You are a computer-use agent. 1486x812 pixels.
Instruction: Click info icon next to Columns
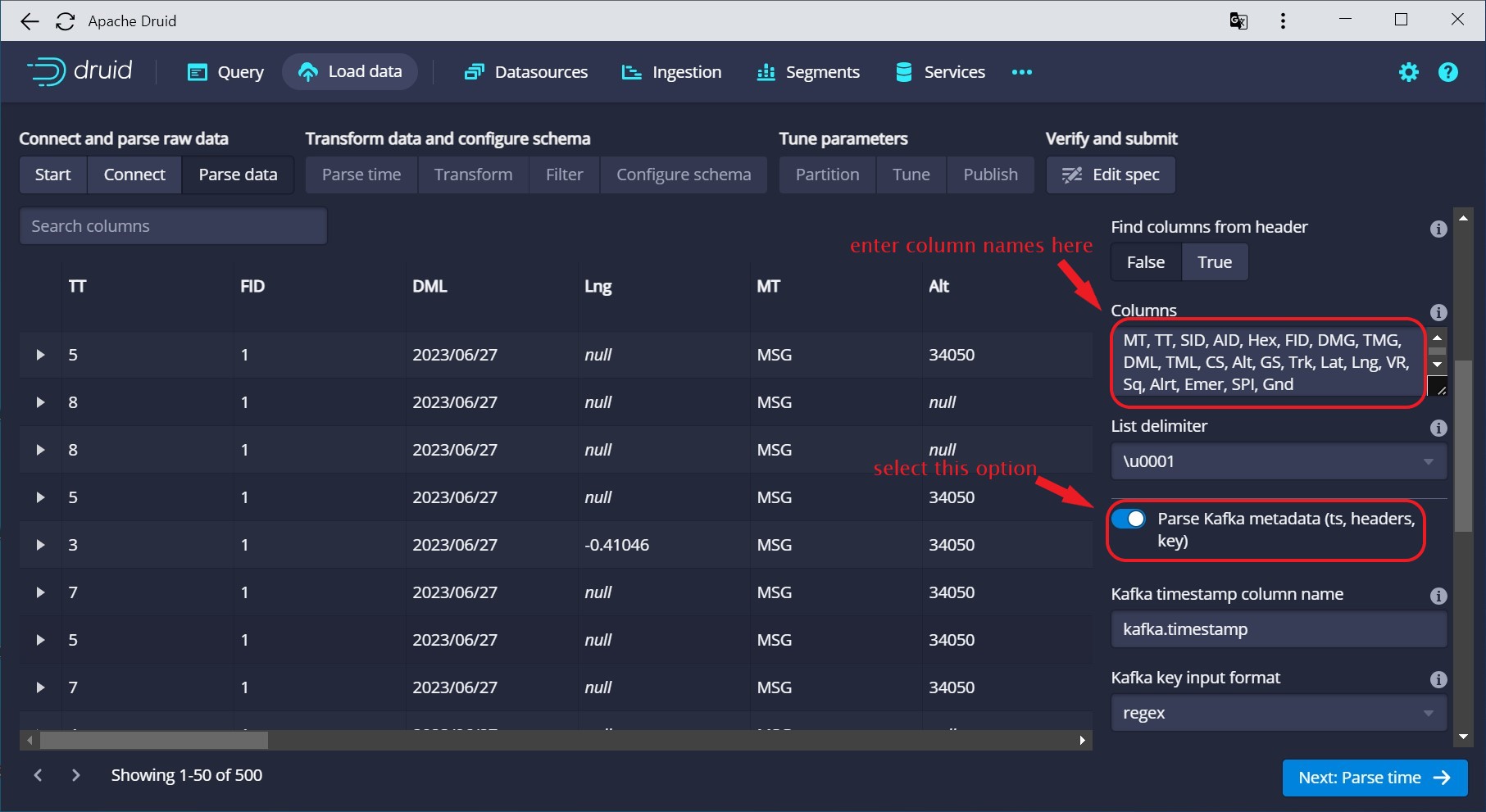pos(1438,312)
